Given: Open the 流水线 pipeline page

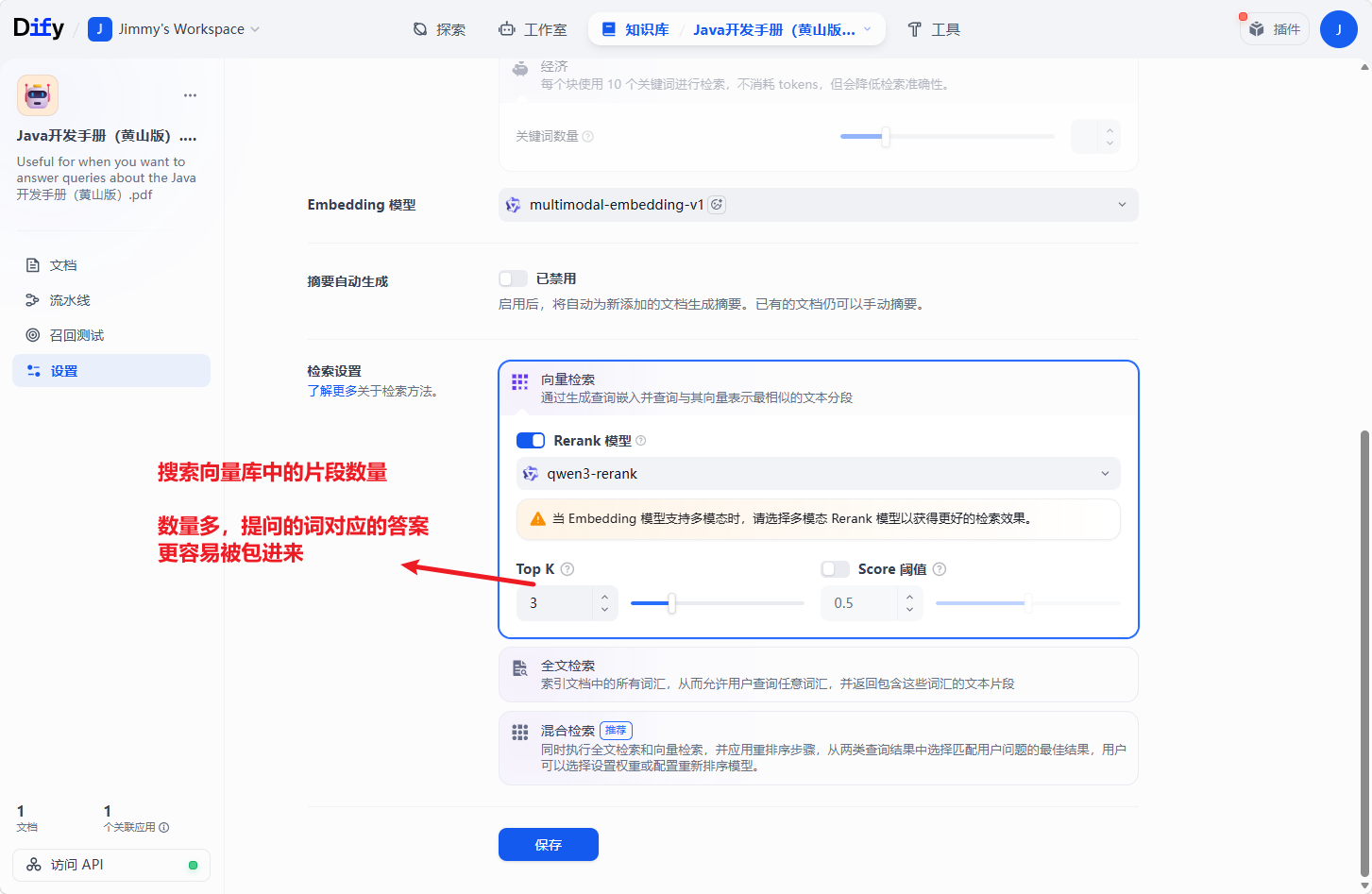Looking at the screenshot, I should [x=111, y=300].
